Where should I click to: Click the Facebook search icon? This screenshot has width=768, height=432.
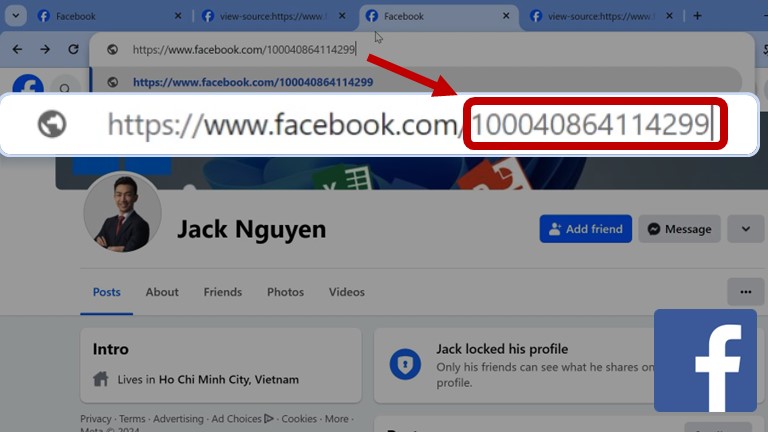[x=65, y=88]
